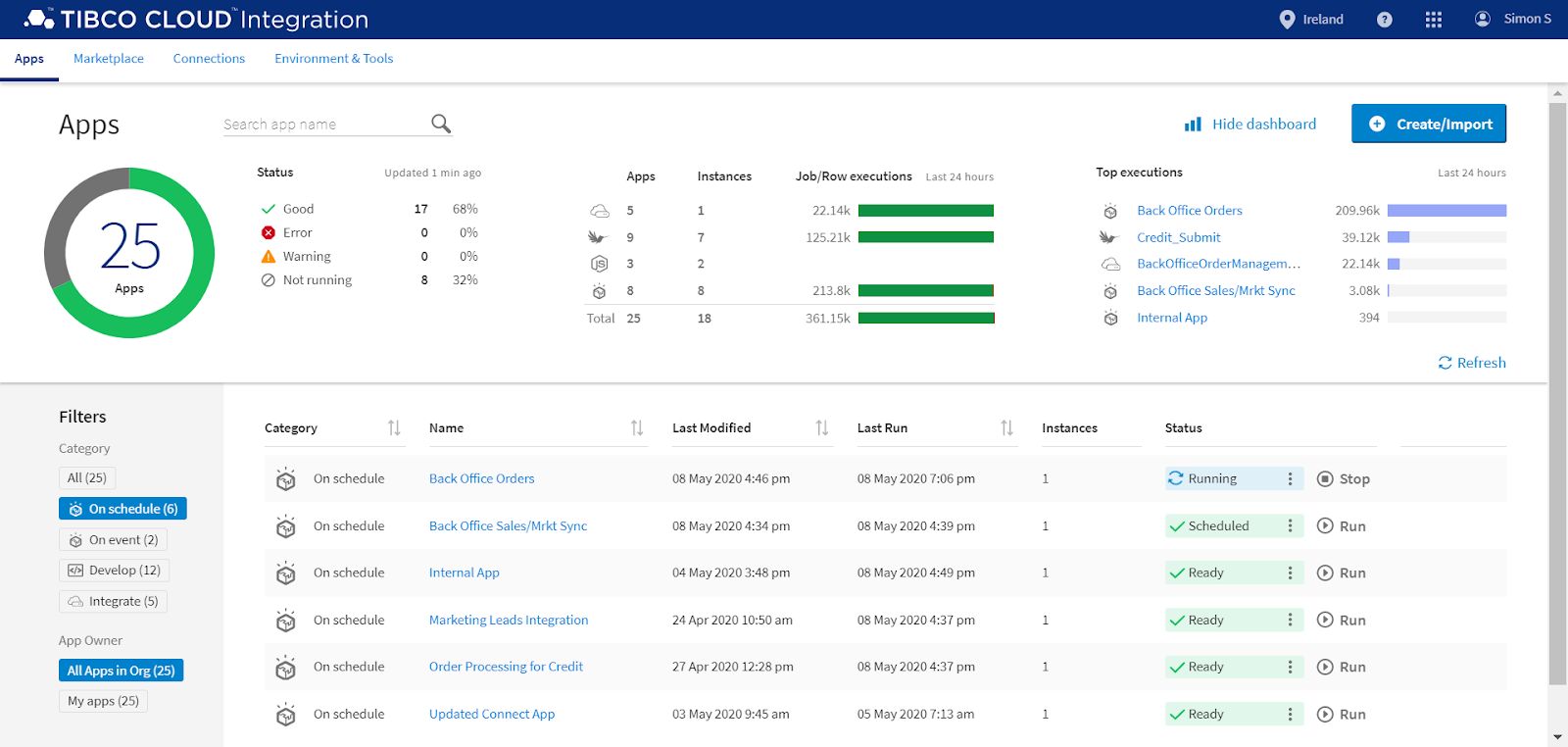The height and width of the screenshot is (747, 1568).
Task: Sort the list by Category column
Action: click(x=394, y=427)
